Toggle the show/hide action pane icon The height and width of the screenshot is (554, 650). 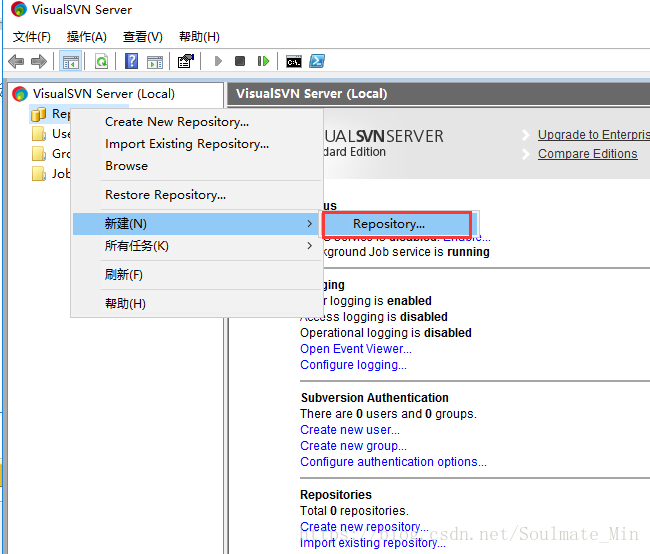[155, 62]
